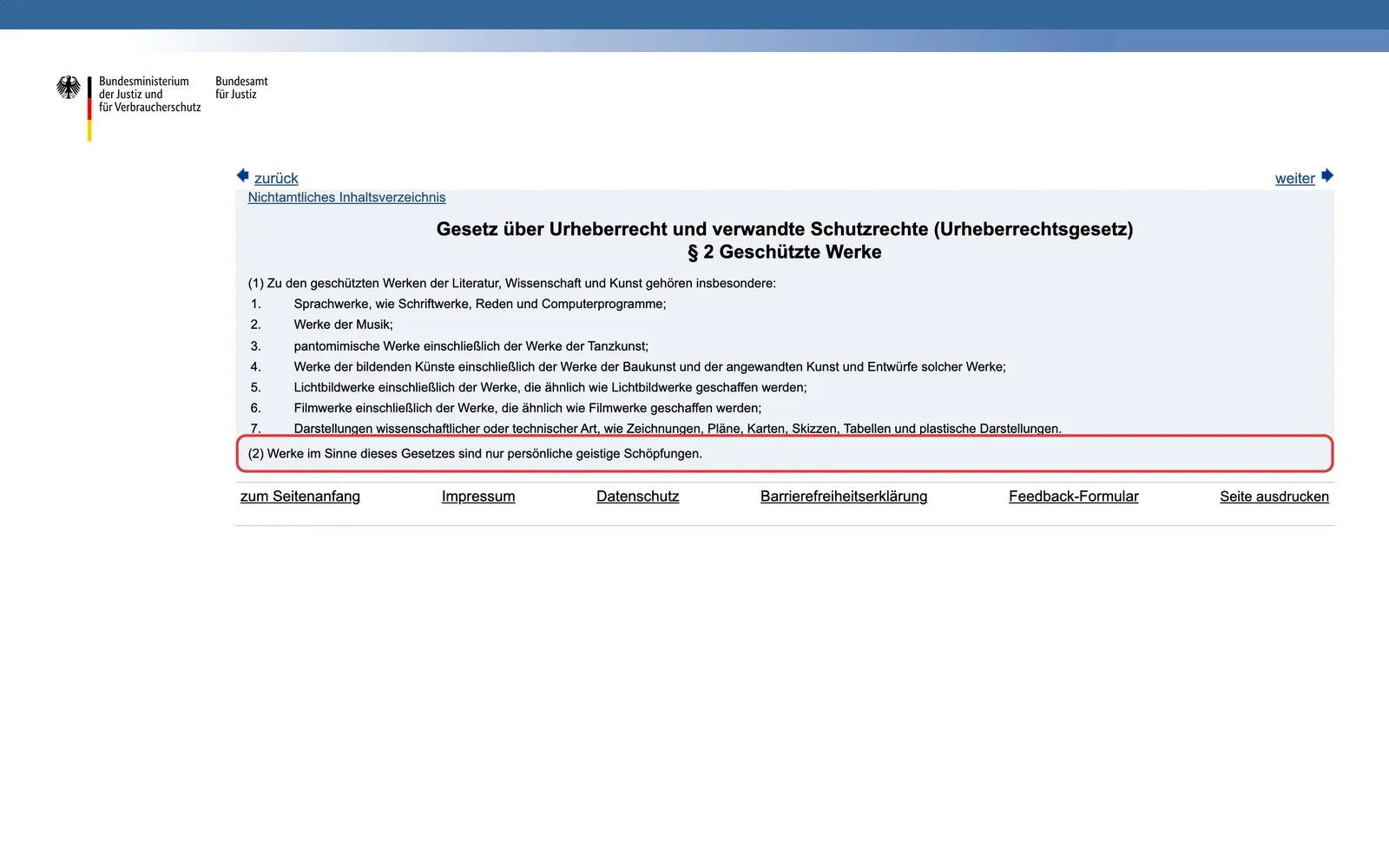Screen dimensions: 1389x868
Task: Click the Bundesministerium der Justiz logo text
Action: click(x=149, y=94)
